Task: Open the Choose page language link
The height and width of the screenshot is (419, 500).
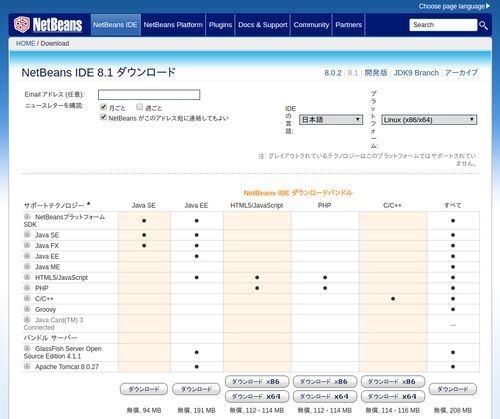Action: click(452, 6)
